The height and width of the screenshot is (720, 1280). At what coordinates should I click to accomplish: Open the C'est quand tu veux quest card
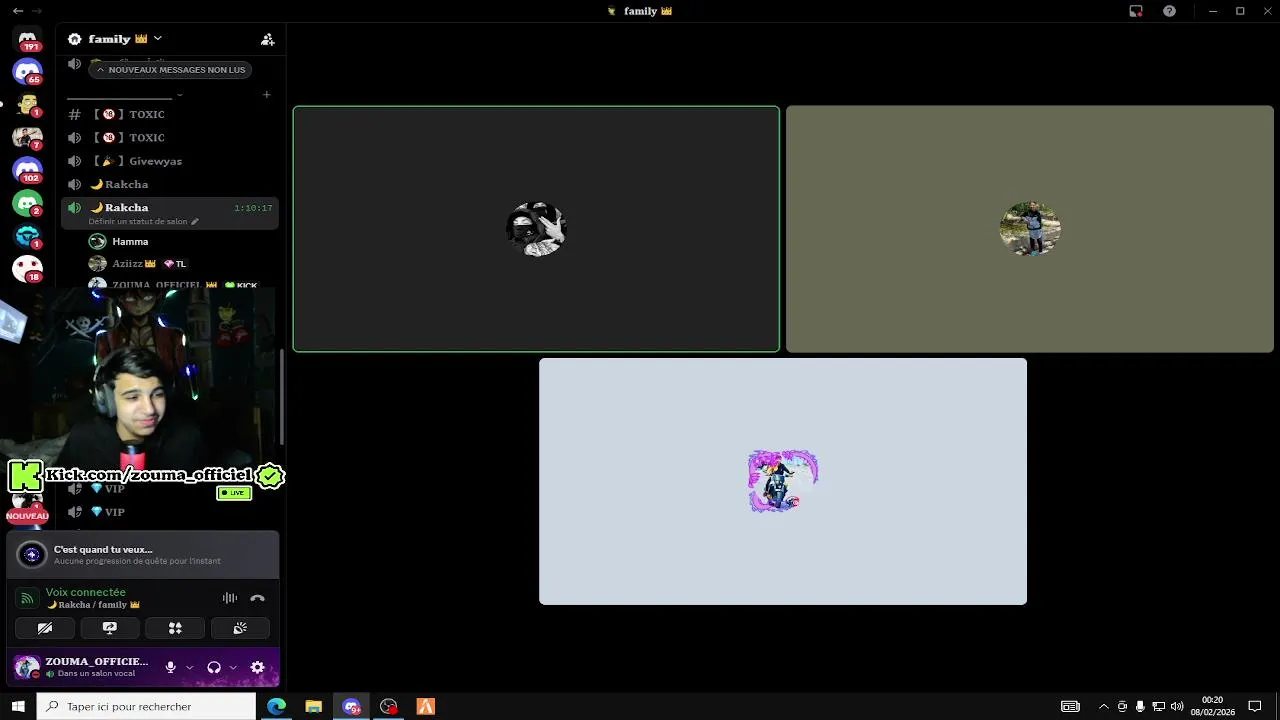click(x=143, y=555)
